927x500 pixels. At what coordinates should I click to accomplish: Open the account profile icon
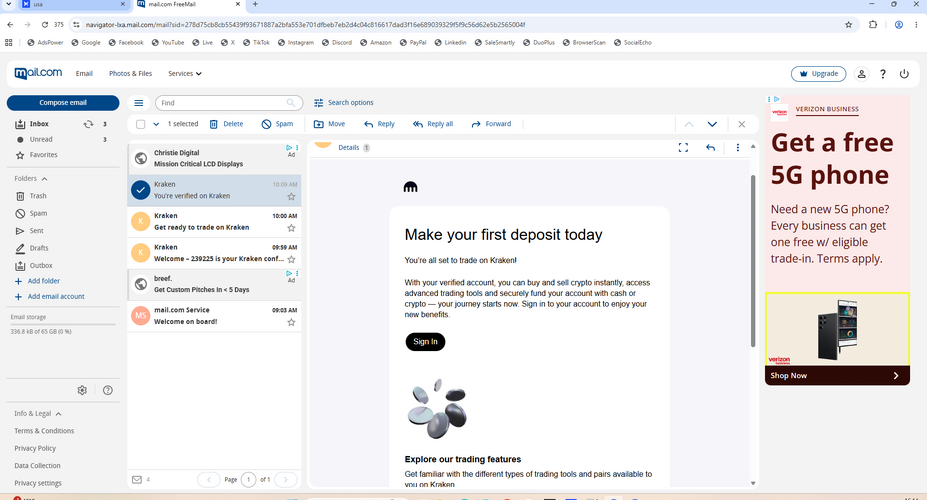click(x=861, y=74)
